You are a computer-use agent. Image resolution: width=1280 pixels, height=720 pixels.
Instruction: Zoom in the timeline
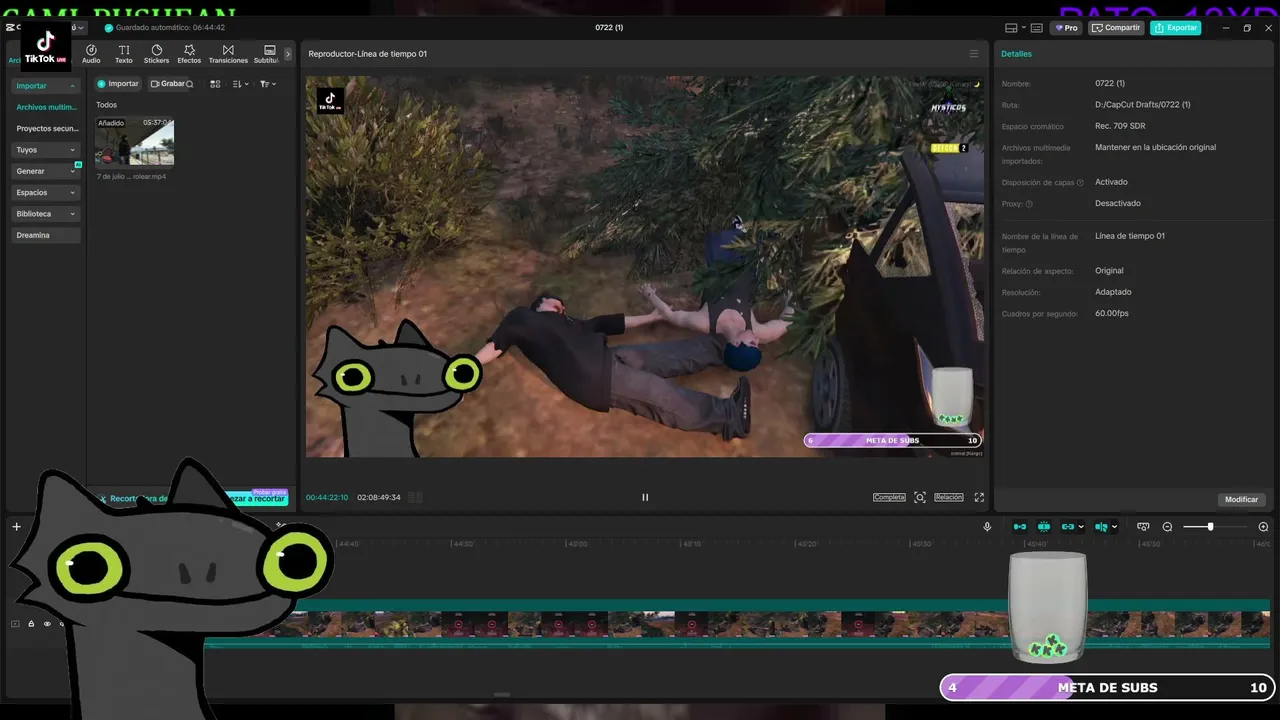click(x=1263, y=527)
